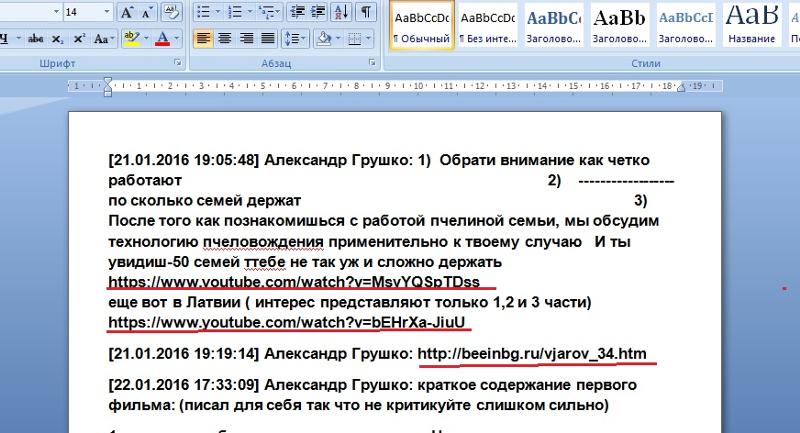Apply the first Заголово... heading style
This screenshot has width=800, height=433.
pos(554,26)
